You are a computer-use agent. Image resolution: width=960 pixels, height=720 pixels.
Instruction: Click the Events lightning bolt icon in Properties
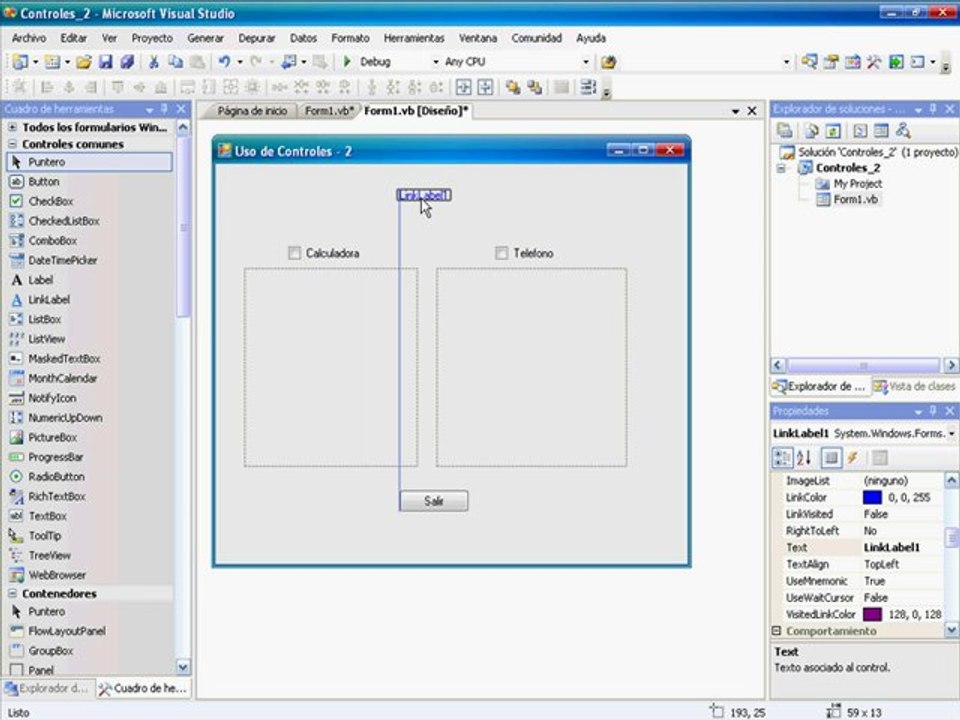852,457
